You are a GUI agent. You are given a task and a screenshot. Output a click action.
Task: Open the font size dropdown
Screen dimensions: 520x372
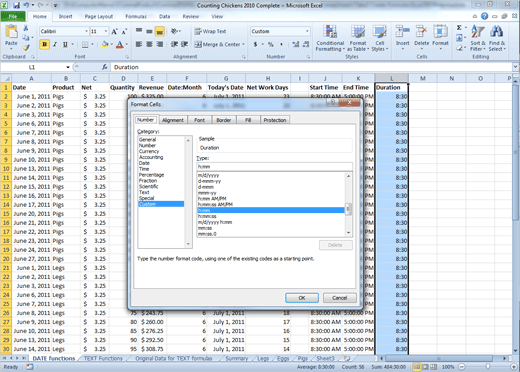(106, 31)
